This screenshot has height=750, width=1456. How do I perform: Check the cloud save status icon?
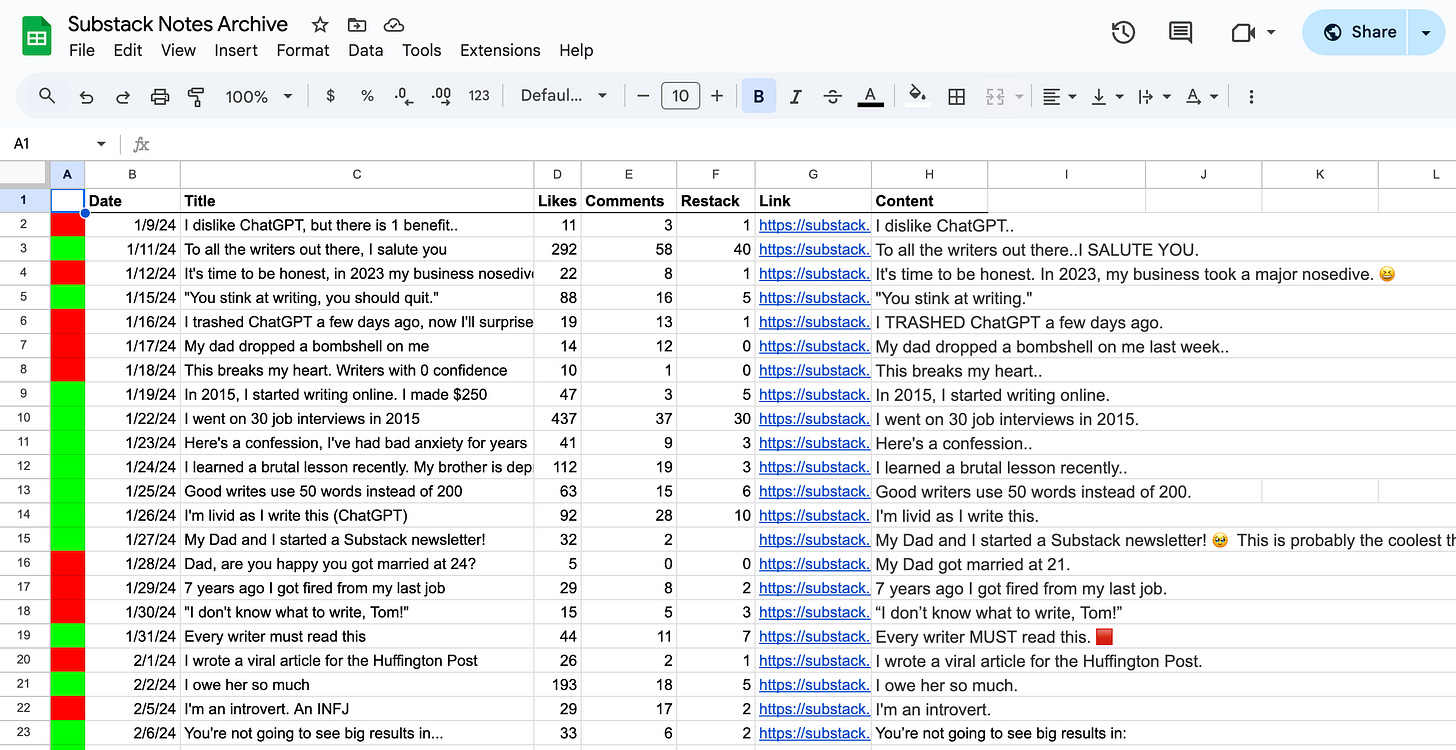(394, 25)
